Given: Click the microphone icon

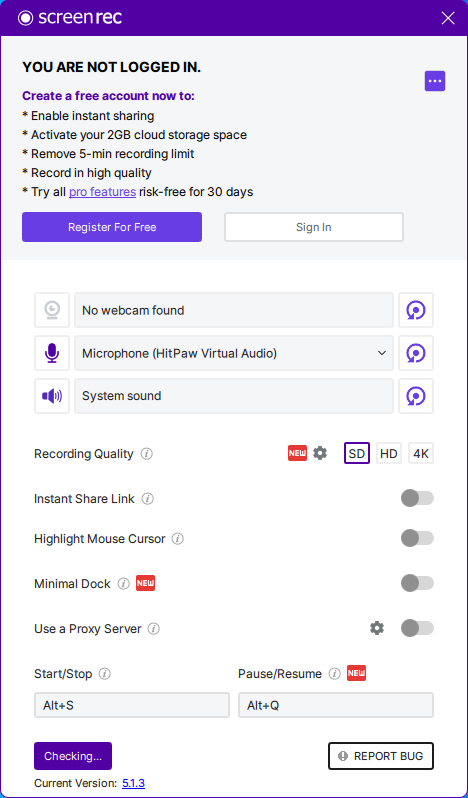Looking at the screenshot, I should point(52,353).
